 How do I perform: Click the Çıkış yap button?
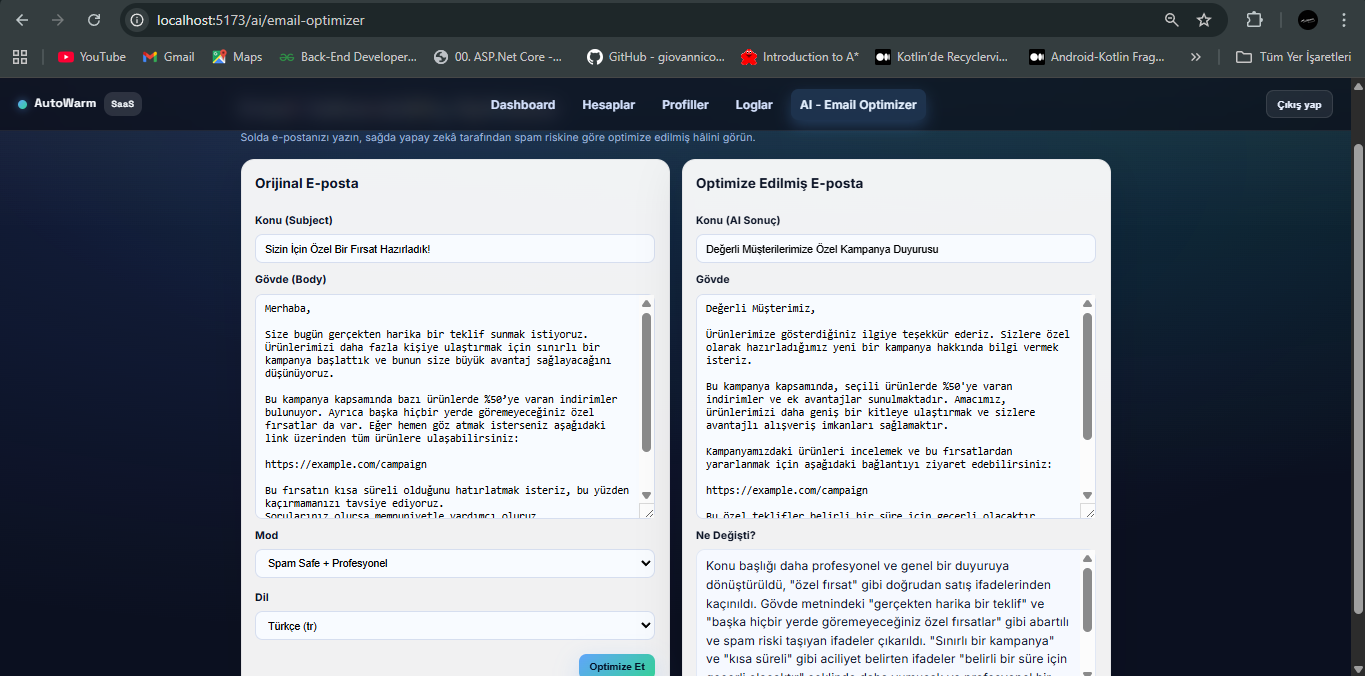pyautogui.click(x=1299, y=103)
